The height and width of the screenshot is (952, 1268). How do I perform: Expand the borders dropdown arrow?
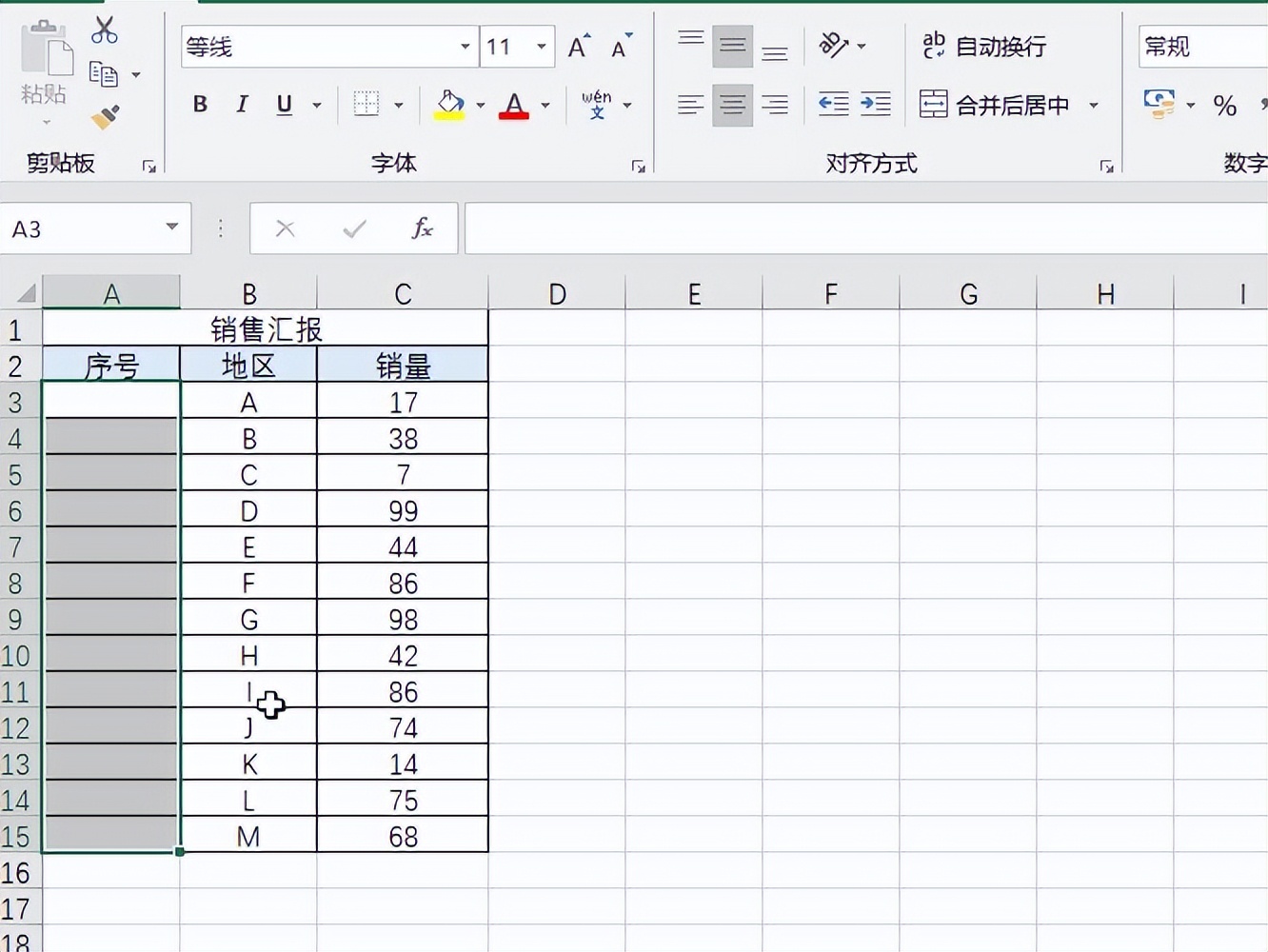(399, 105)
